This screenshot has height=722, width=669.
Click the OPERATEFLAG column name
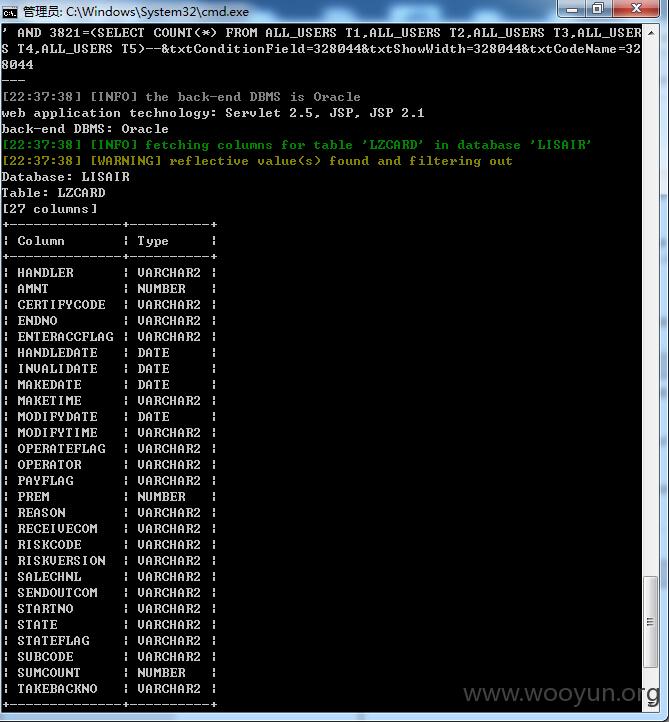61,448
